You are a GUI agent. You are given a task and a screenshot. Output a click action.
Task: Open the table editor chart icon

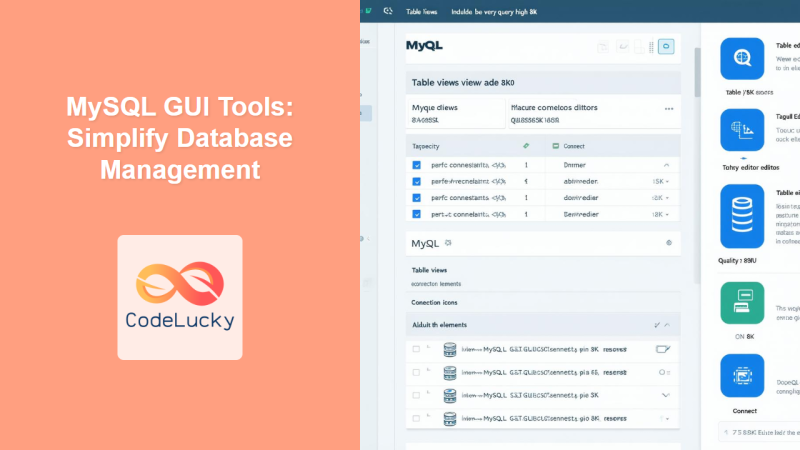[742, 130]
